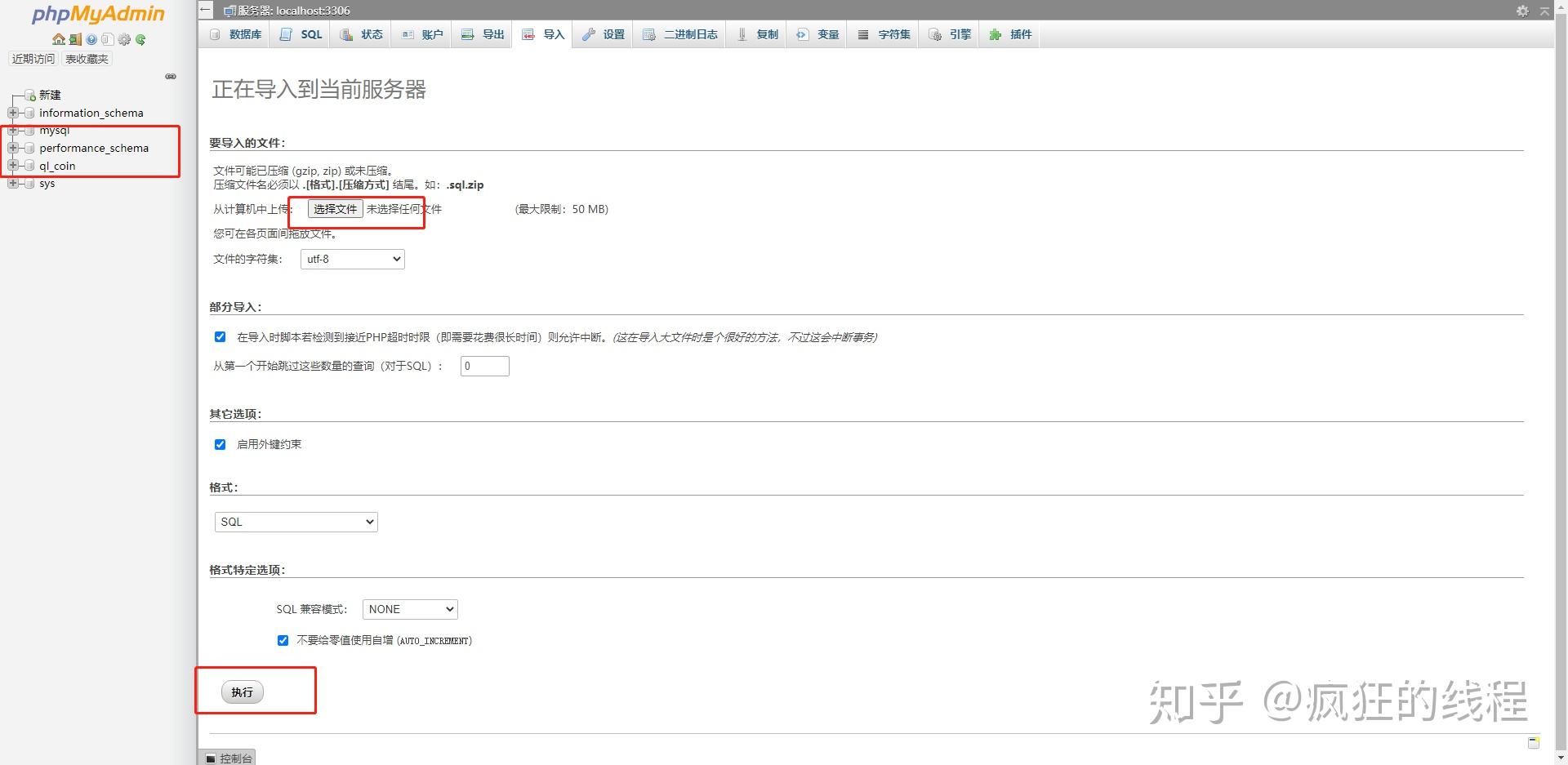Click information_schema database icon
This screenshot has width=1568, height=765.
tap(30, 113)
